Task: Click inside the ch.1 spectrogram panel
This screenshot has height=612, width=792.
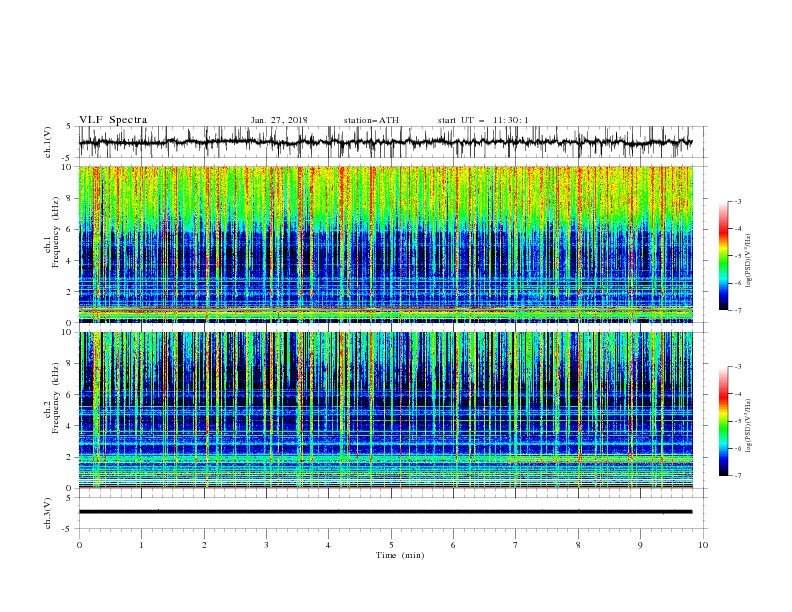Action: point(385,244)
